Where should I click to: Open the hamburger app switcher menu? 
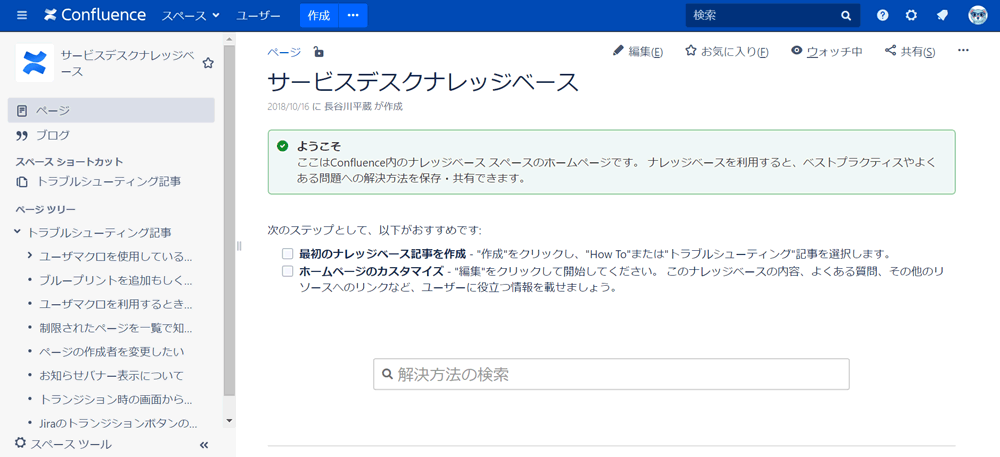[x=22, y=15]
